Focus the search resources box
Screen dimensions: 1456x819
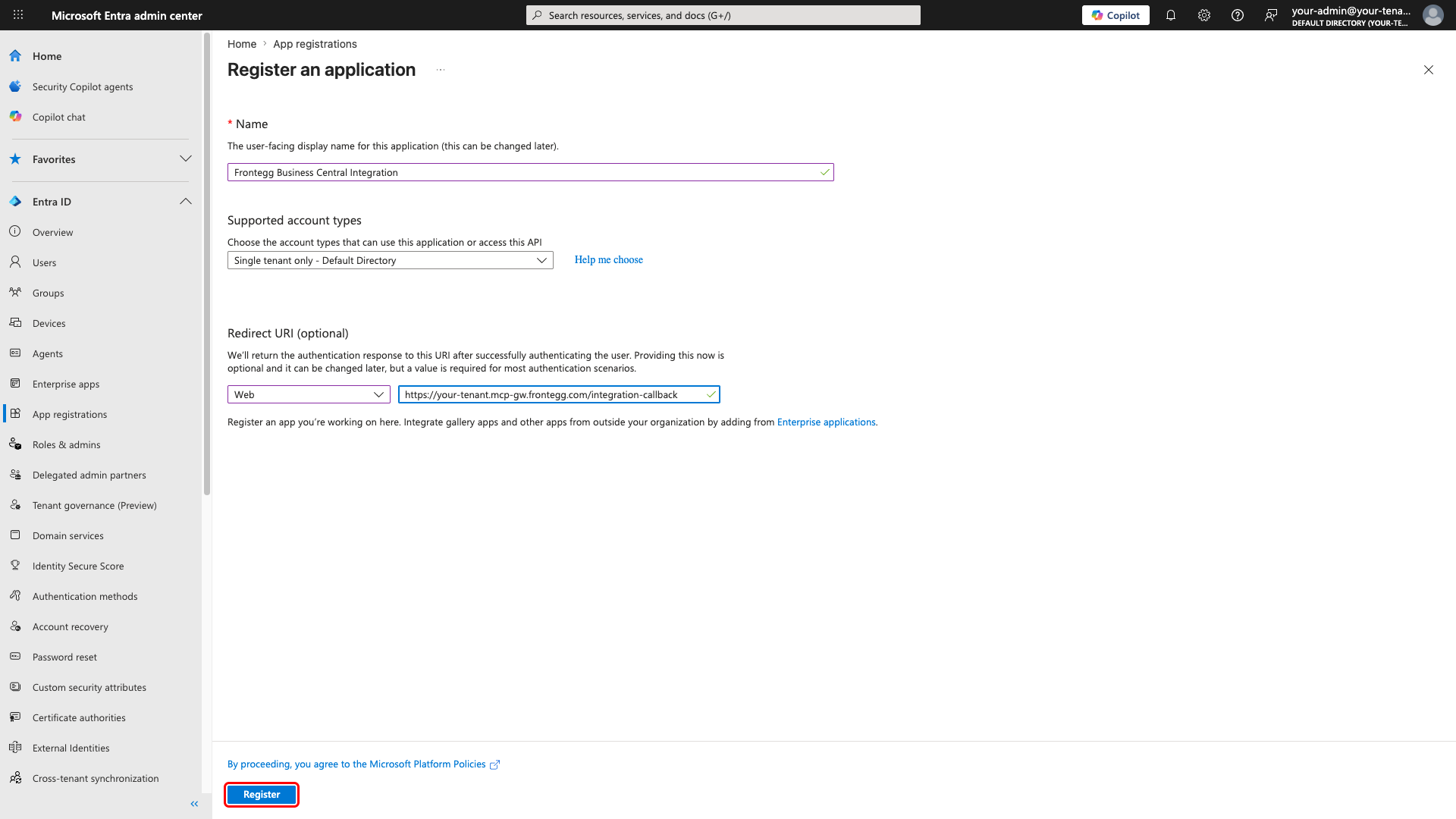click(723, 15)
